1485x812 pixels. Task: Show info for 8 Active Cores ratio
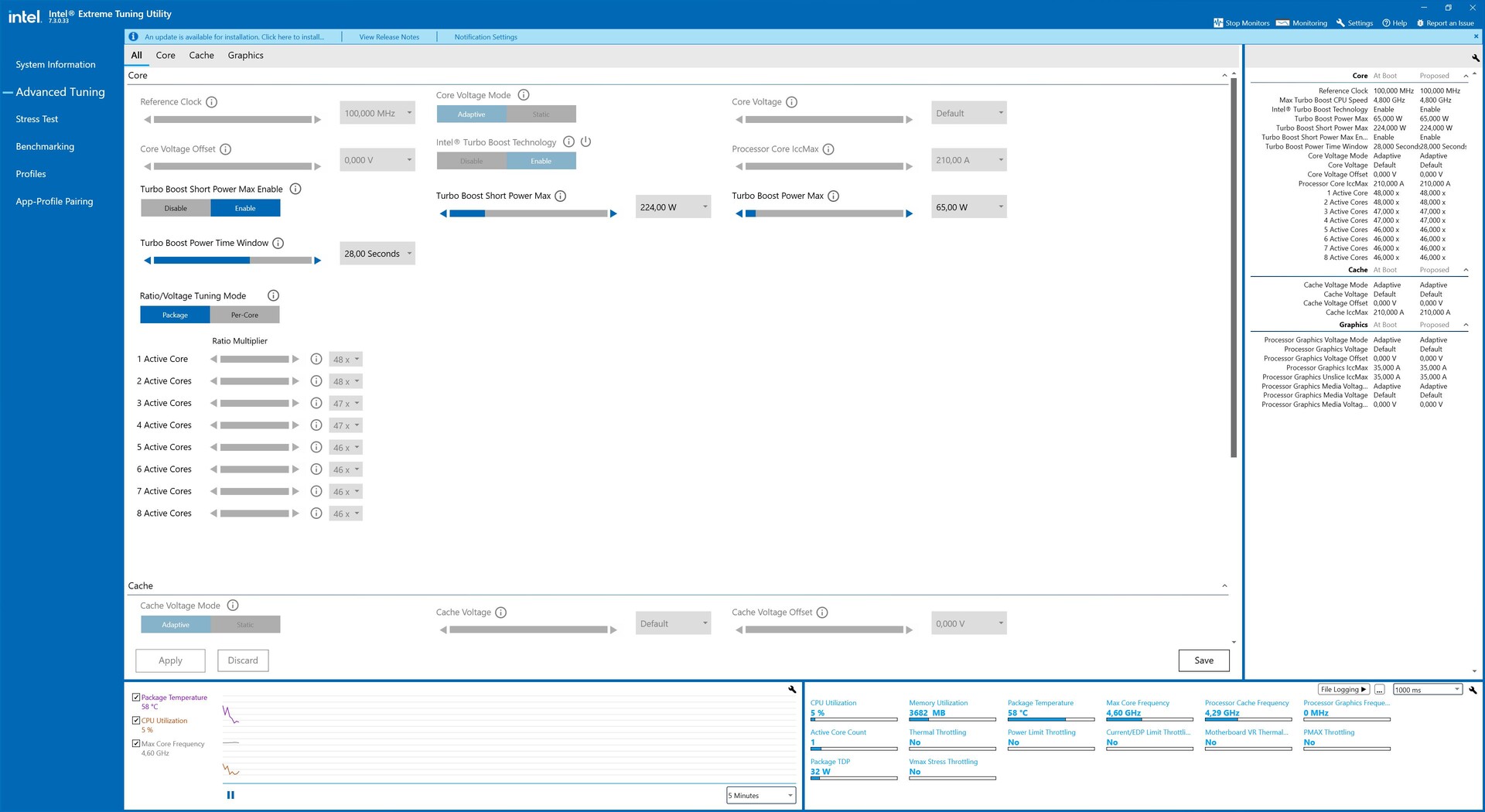[316, 513]
